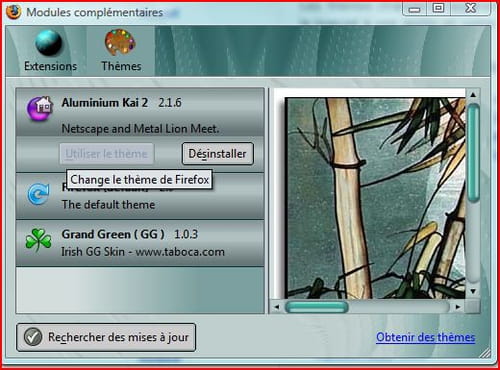Click the preview scroll up arrow

click(x=473, y=95)
